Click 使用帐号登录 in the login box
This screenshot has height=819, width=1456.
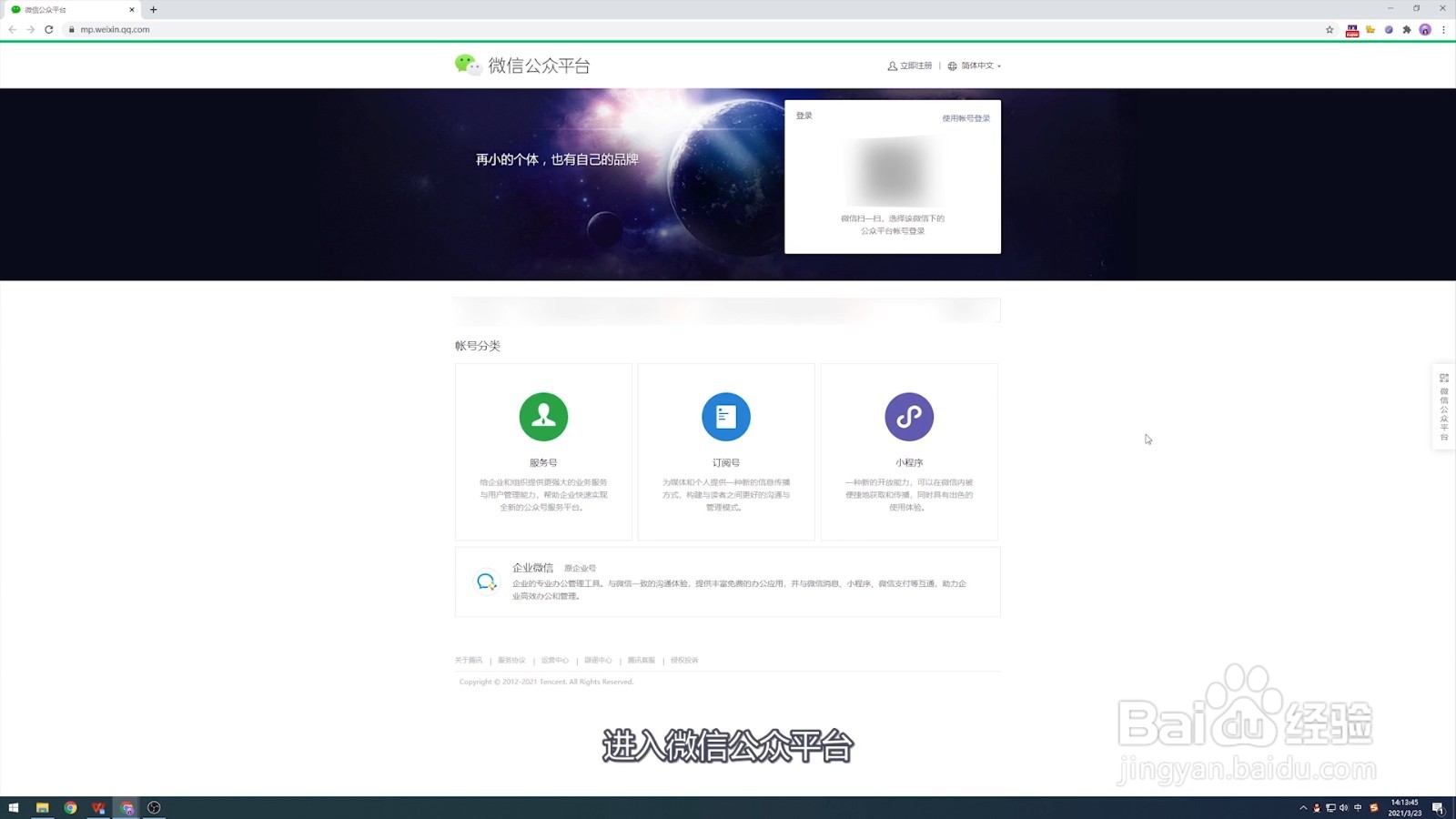coord(966,118)
